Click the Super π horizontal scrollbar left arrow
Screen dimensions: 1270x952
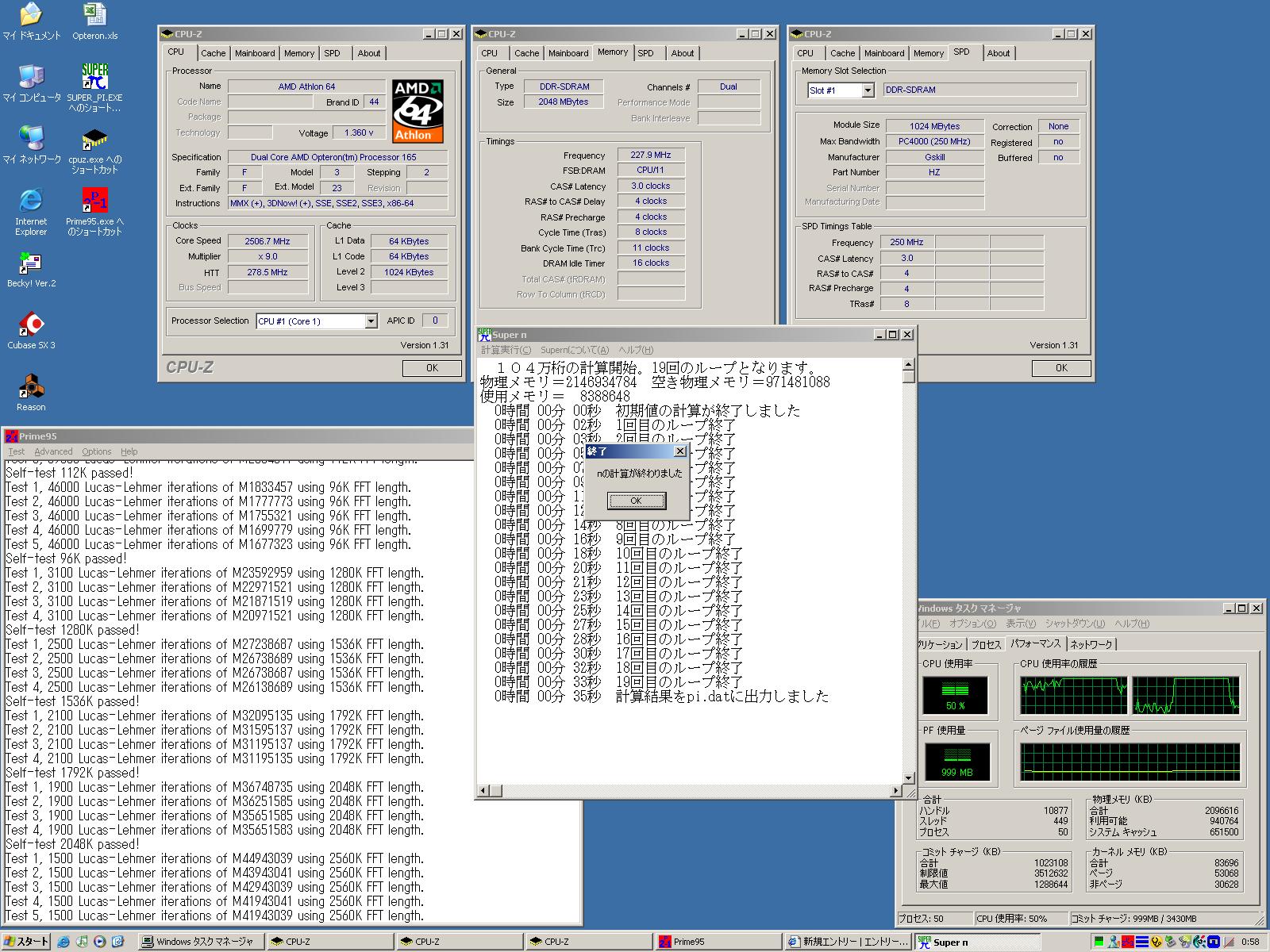pos(483,791)
